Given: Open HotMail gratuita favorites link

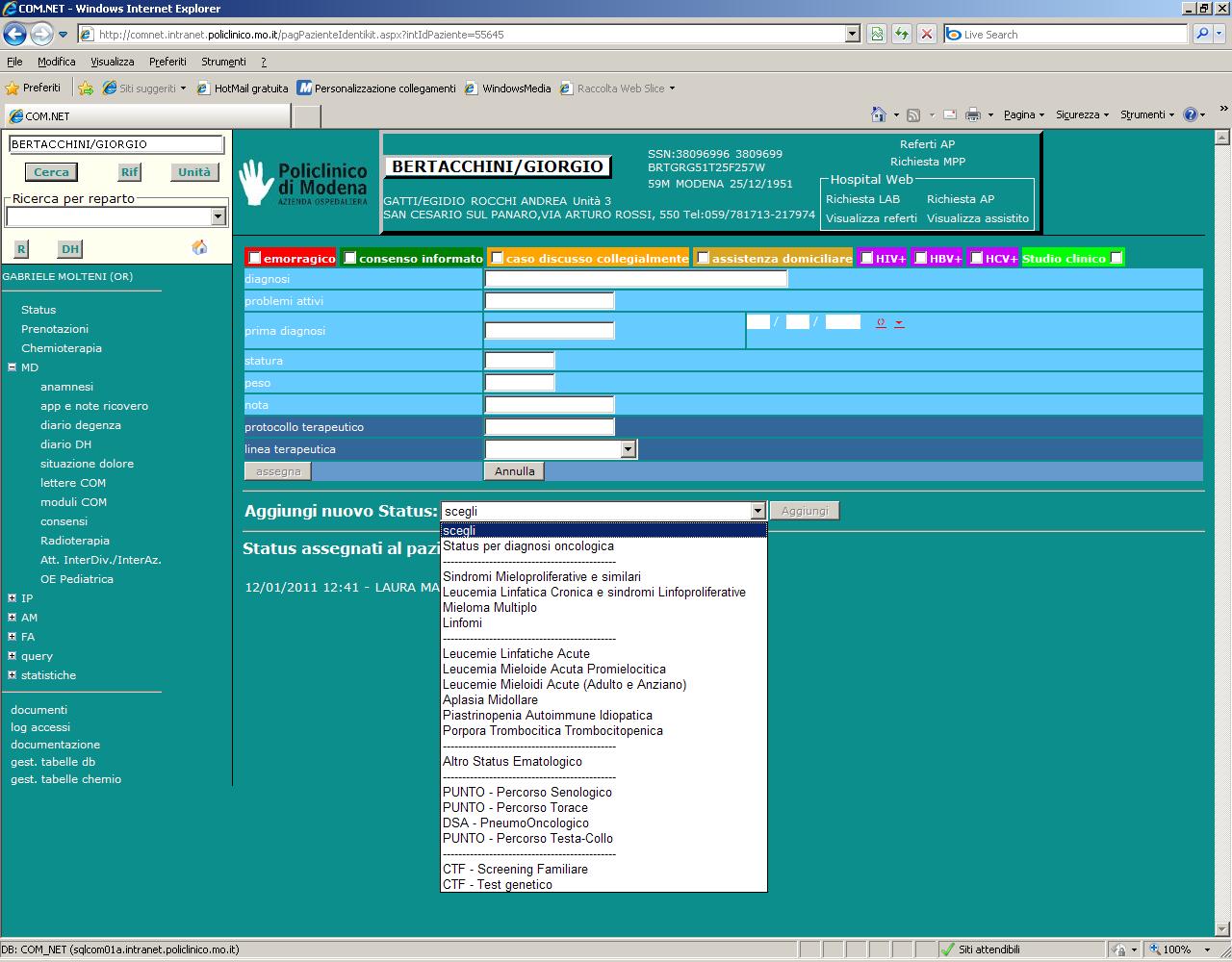Looking at the screenshot, I should click(243, 88).
